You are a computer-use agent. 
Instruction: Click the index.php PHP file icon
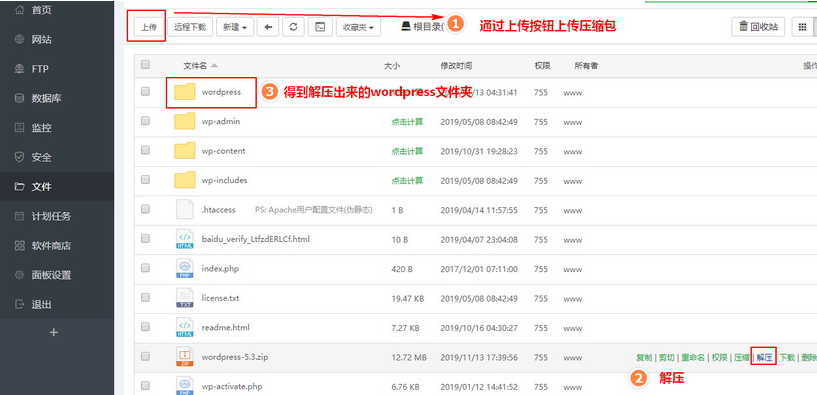(184, 268)
